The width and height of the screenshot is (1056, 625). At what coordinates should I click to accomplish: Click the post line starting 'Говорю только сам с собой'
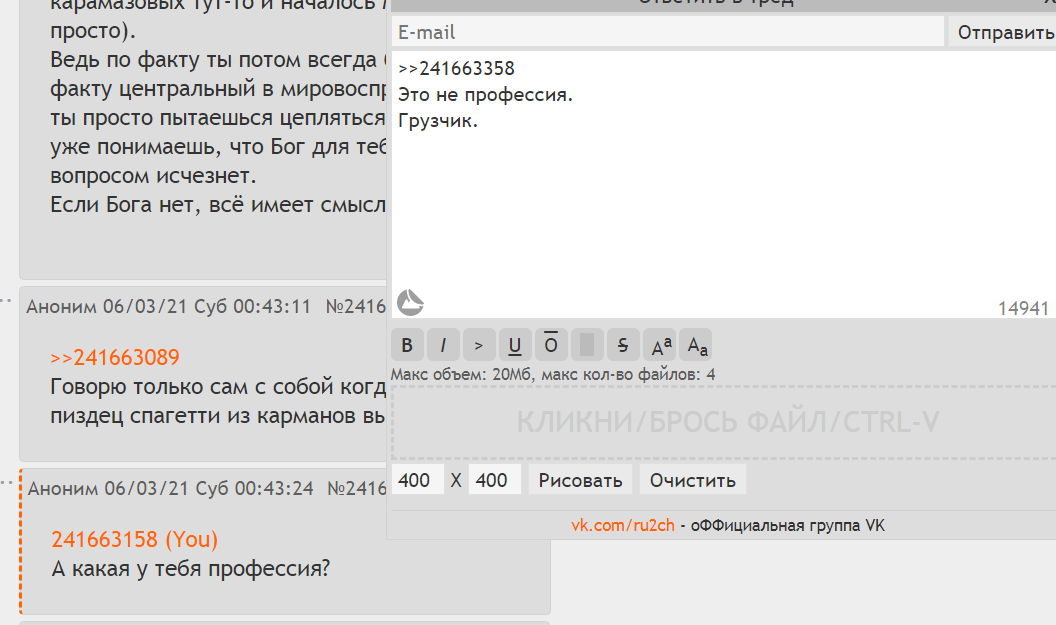218,387
